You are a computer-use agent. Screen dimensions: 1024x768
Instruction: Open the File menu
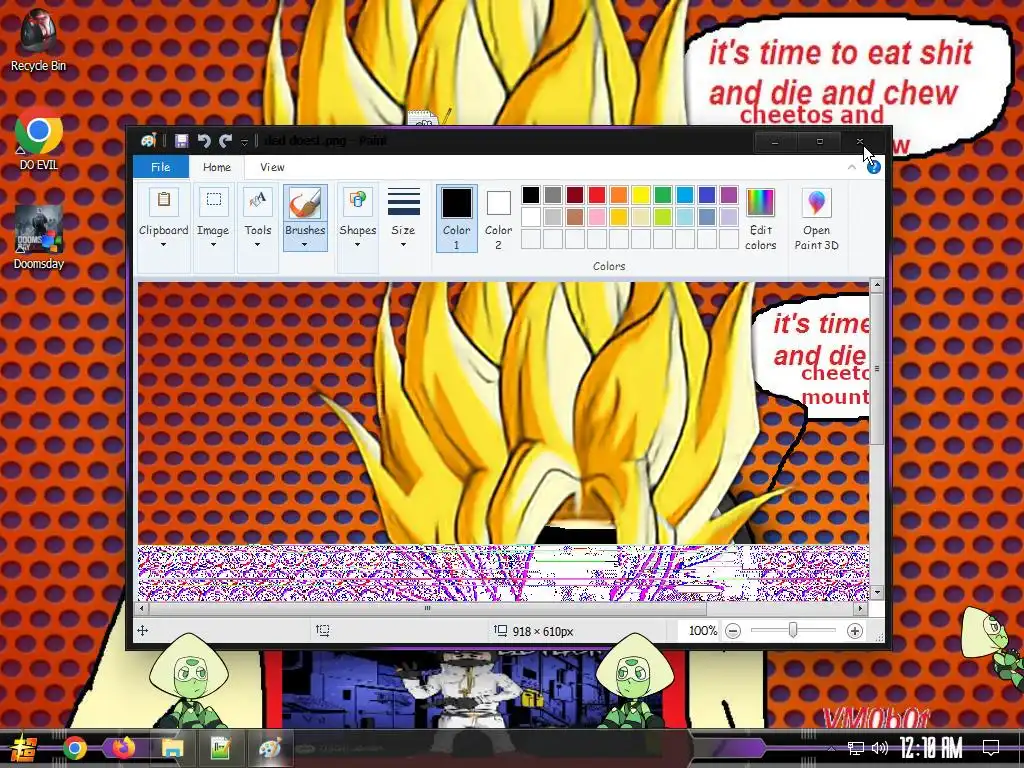(161, 167)
